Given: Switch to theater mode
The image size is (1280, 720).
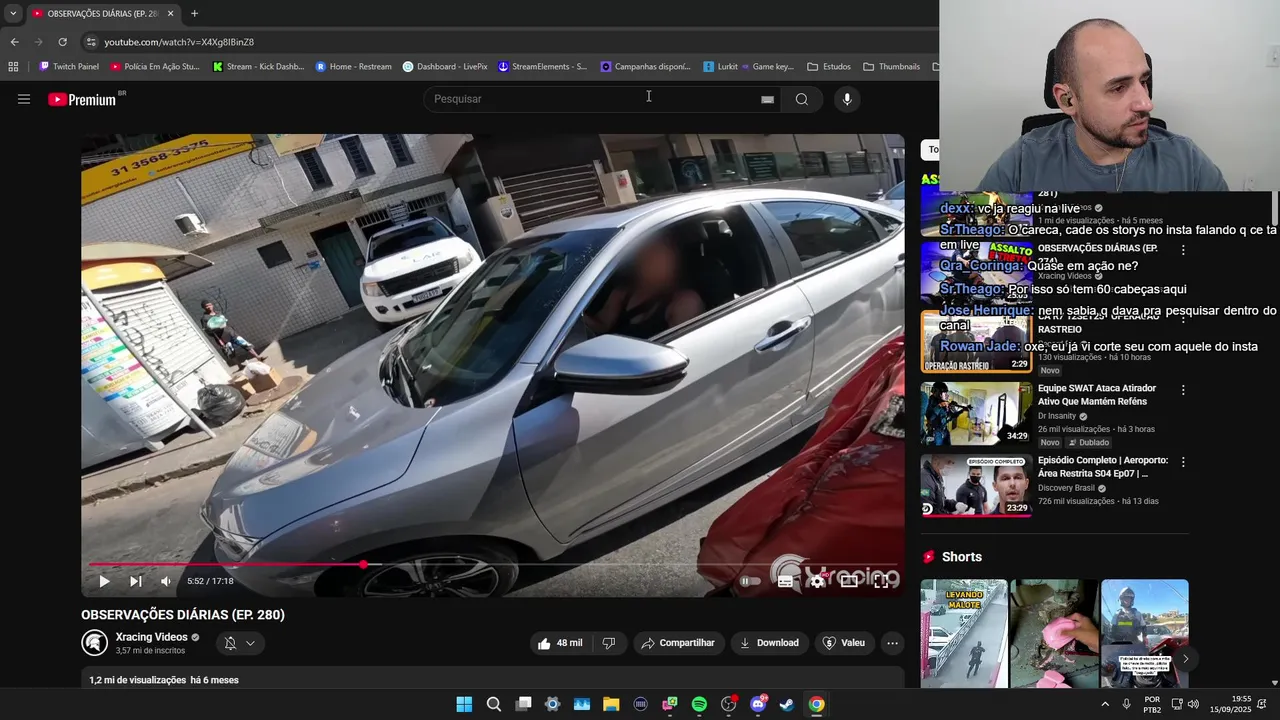Looking at the screenshot, I should pos(849,581).
